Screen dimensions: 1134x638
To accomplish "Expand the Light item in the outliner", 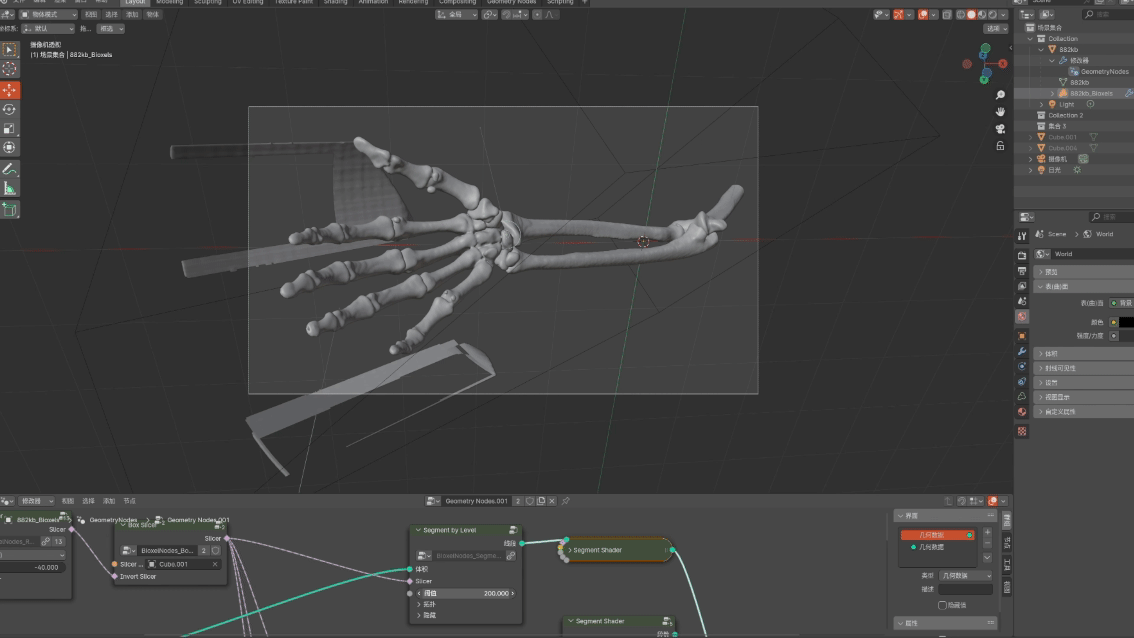I will coord(1041,104).
